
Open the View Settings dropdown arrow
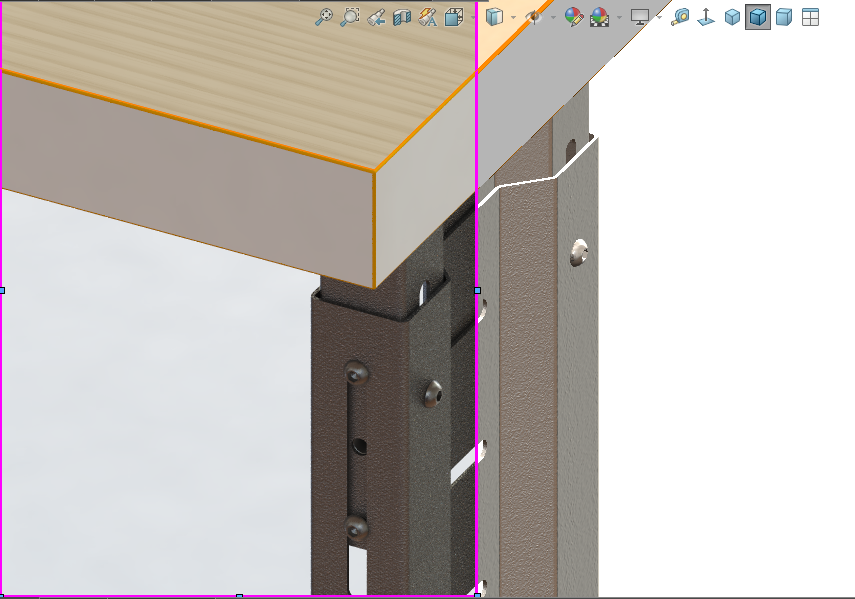659,17
